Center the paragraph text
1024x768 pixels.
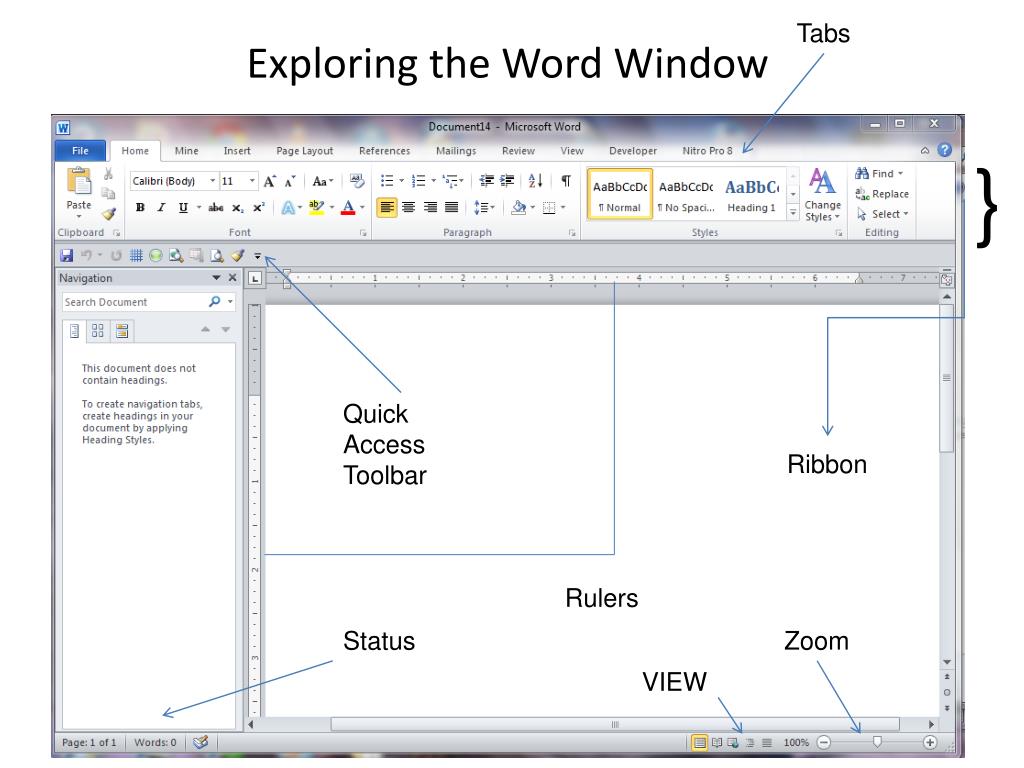point(409,208)
